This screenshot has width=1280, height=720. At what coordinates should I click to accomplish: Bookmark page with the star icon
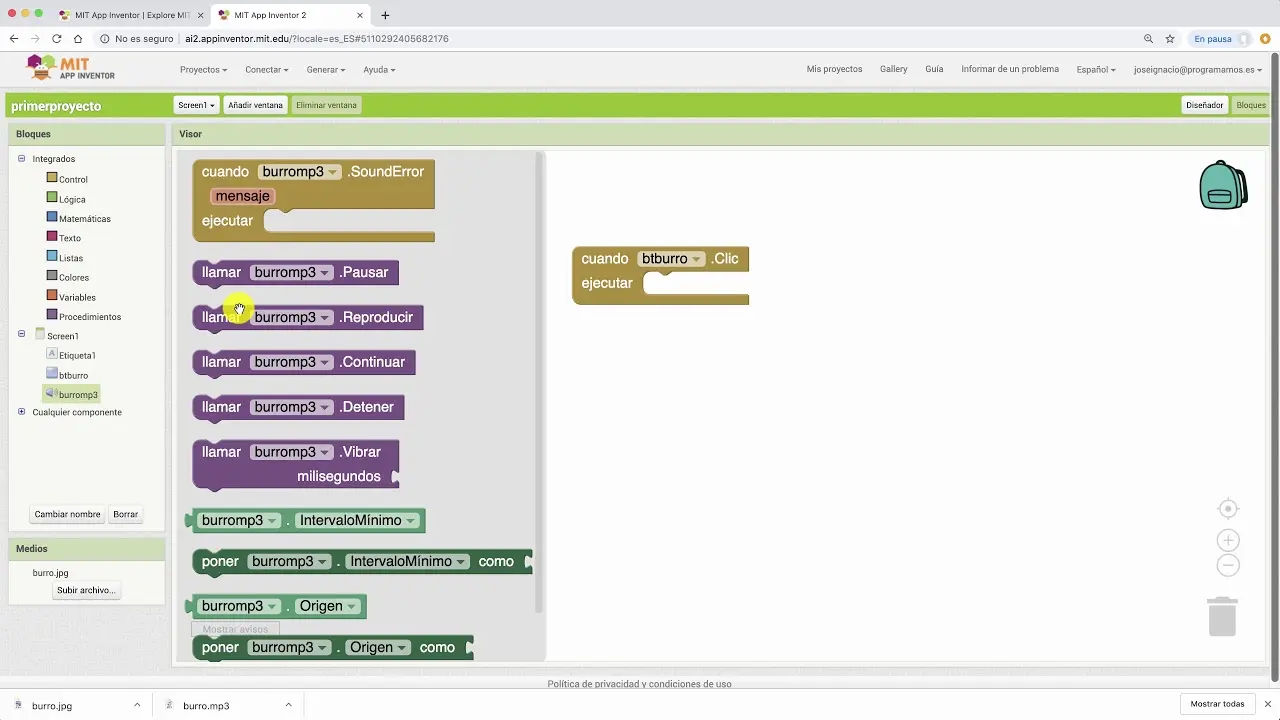pos(1170,39)
